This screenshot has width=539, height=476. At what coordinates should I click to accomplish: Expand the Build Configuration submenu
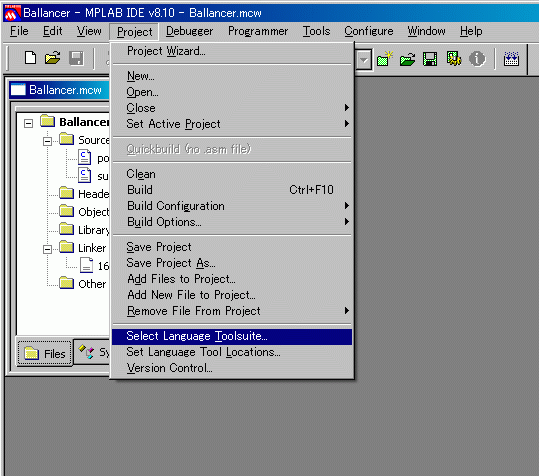pos(346,206)
